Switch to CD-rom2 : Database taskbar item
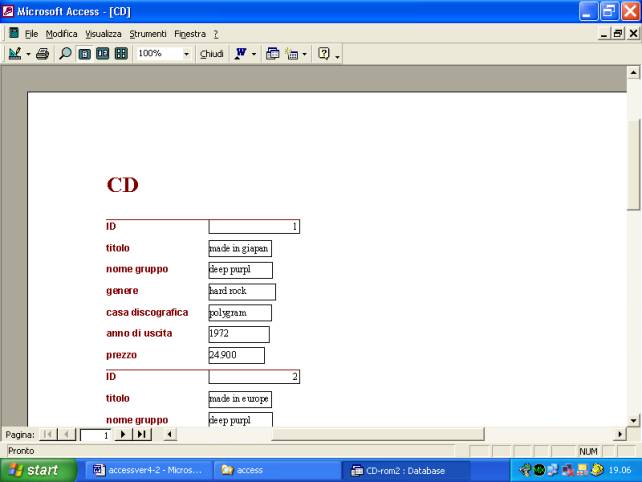 click(x=405, y=470)
